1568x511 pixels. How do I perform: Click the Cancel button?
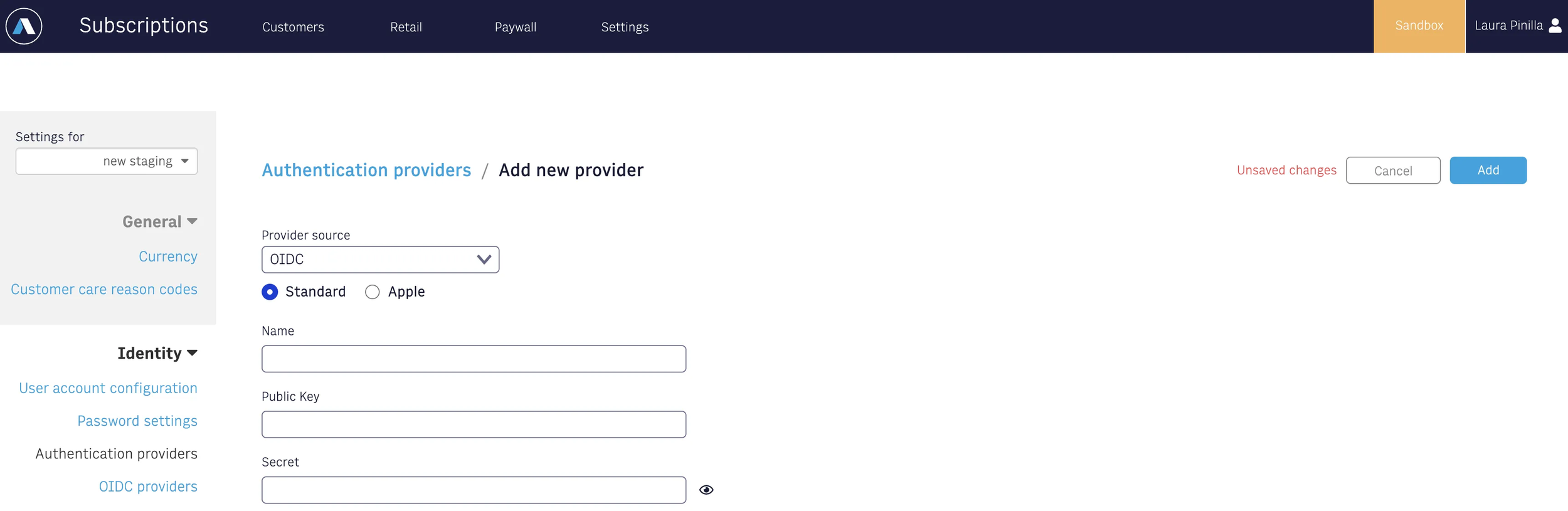click(1393, 171)
